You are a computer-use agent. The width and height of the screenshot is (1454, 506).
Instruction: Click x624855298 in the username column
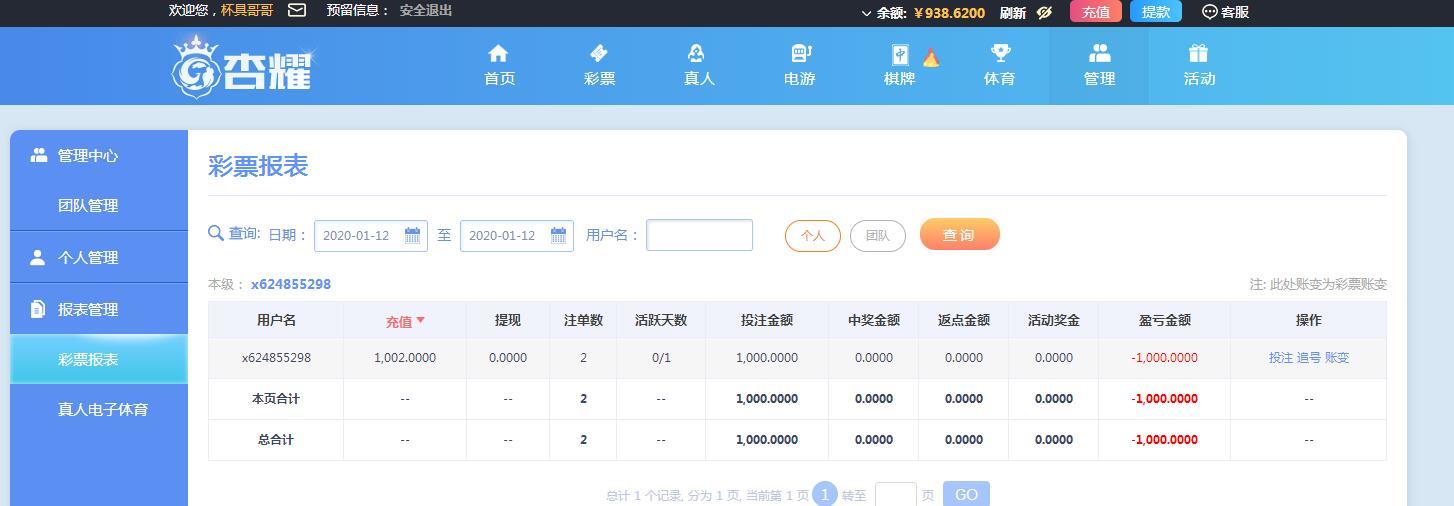pyautogui.click(x=276, y=358)
